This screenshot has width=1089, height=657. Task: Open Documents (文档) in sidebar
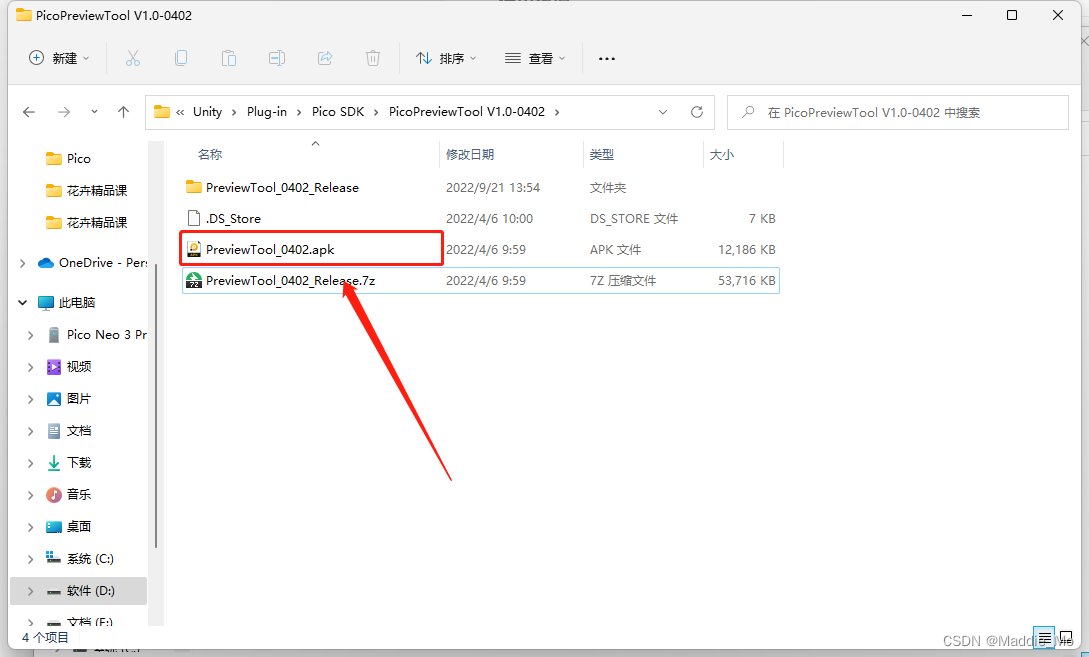tap(69, 431)
